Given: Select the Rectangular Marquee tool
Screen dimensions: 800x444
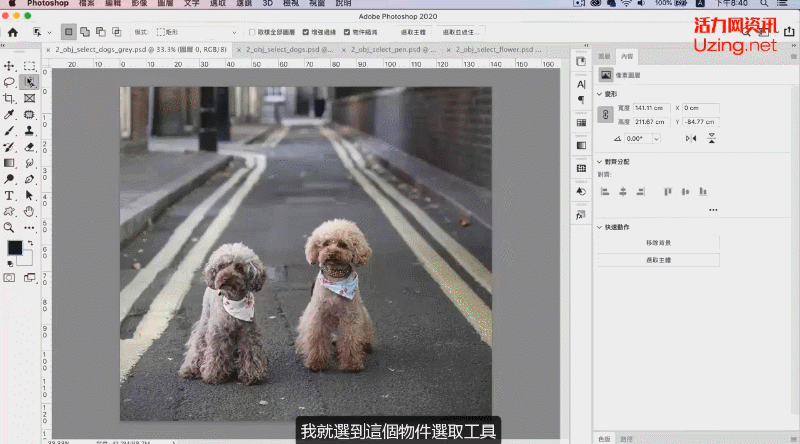Looking at the screenshot, I should click(30, 66).
